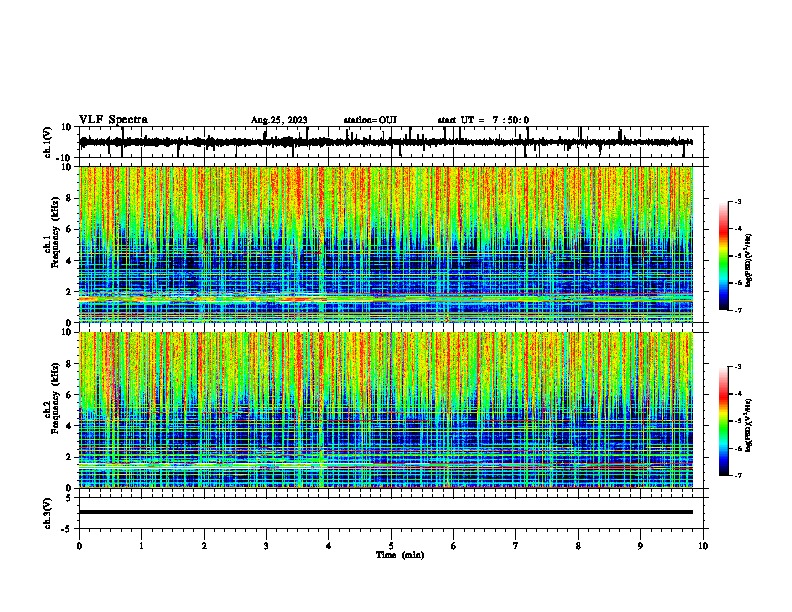Click time-axis tick label "3"
Viewport: 792px width, 612px height.
point(266,546)
